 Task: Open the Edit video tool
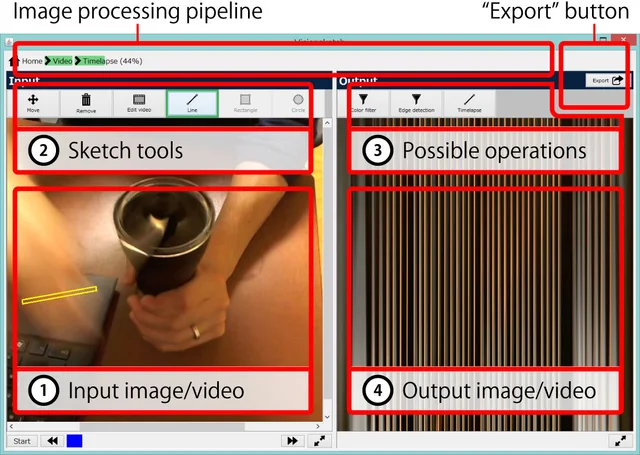(139, 103)
